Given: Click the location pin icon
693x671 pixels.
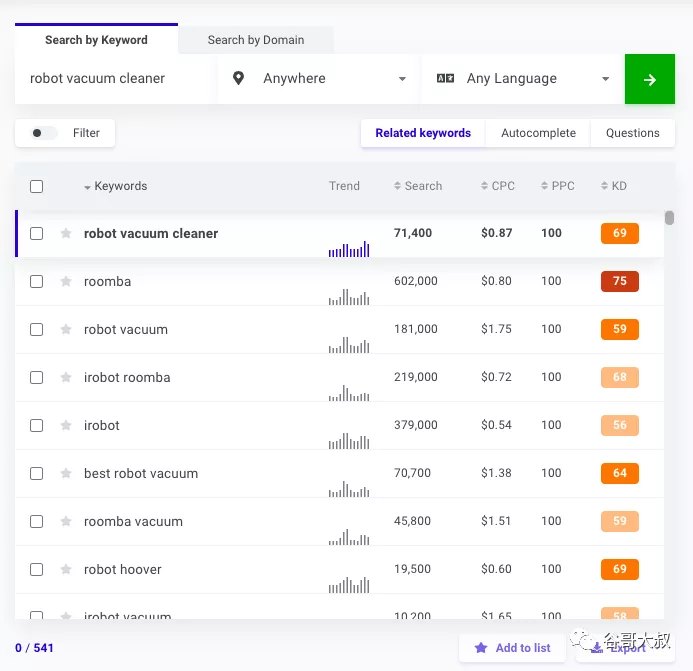Looking at the screenshot, I should [238, 78].
